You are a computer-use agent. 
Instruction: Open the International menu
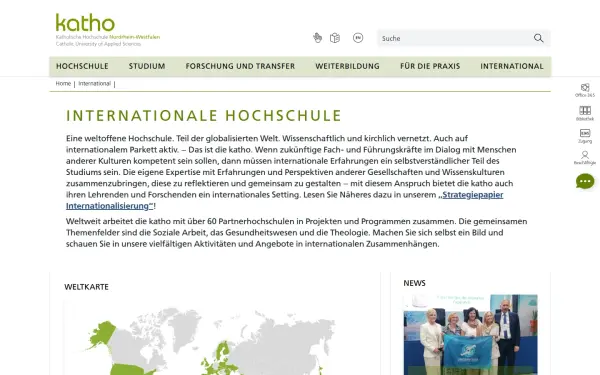coord(512,66)
